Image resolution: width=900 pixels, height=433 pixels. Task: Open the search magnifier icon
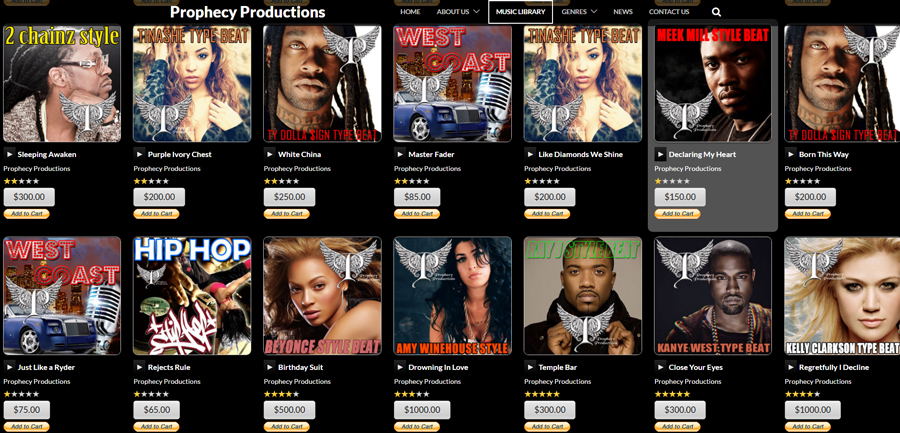(x=716, y=12)
